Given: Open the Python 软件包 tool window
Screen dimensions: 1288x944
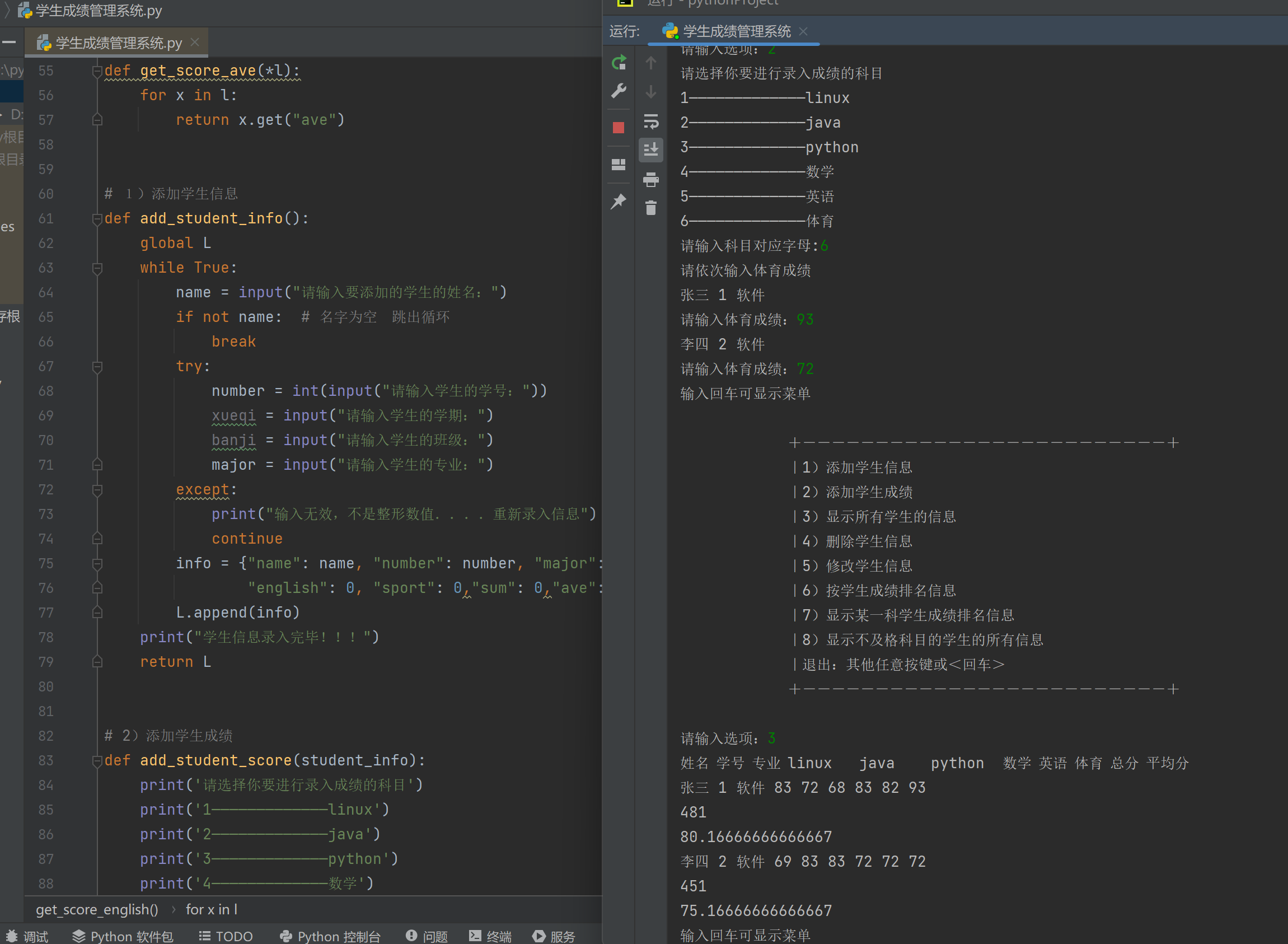Looking at the screenshot, I should pyautogui.click(x=123, y=936).
